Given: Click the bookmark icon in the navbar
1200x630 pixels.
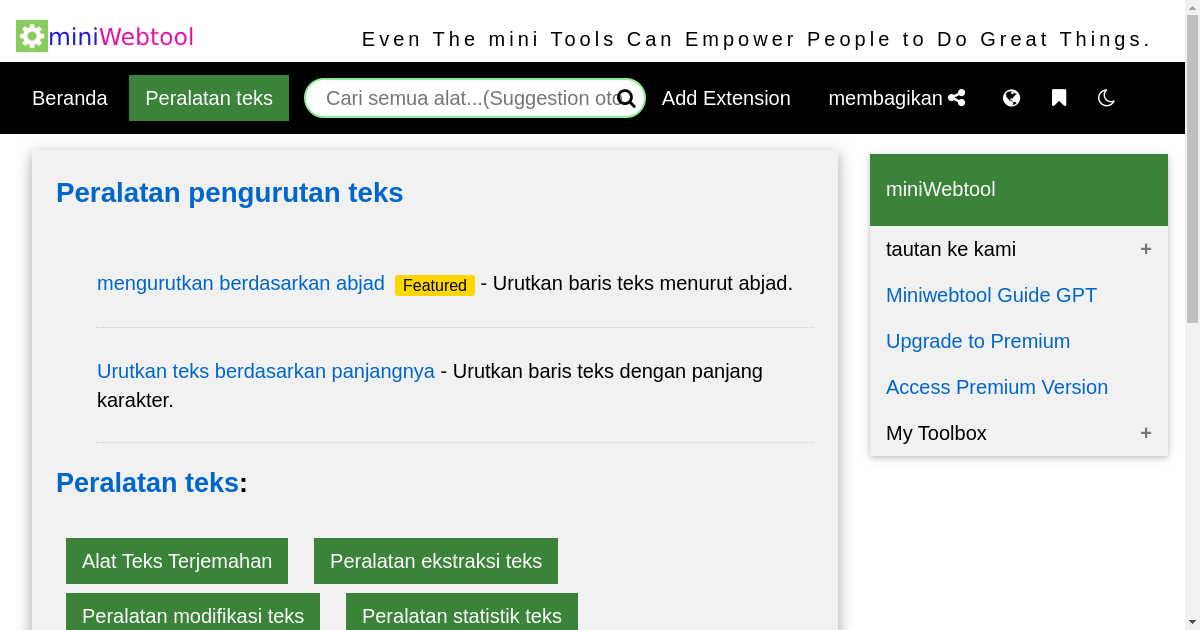Looking at the screenshot, I should [x=1058, y=98].
